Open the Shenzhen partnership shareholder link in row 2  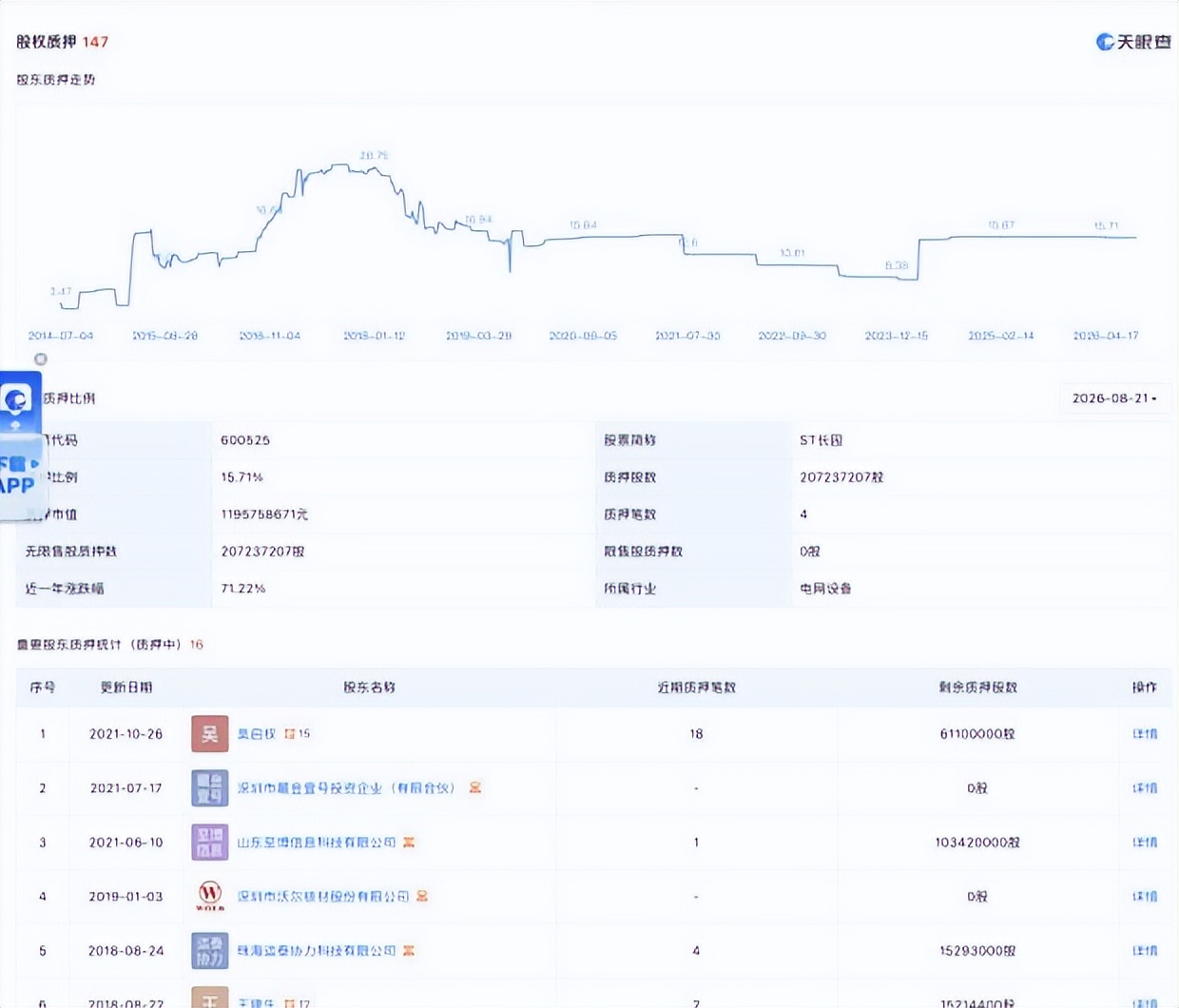pyautogui.click(x=347, y=788)
